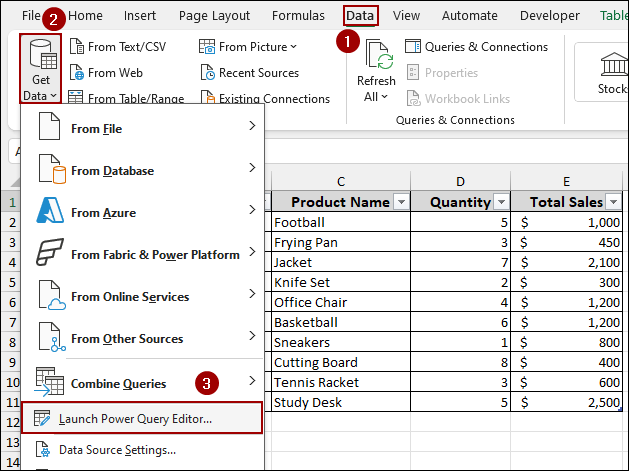
Task: Click the From Picture icon
Action: (207, 47)
